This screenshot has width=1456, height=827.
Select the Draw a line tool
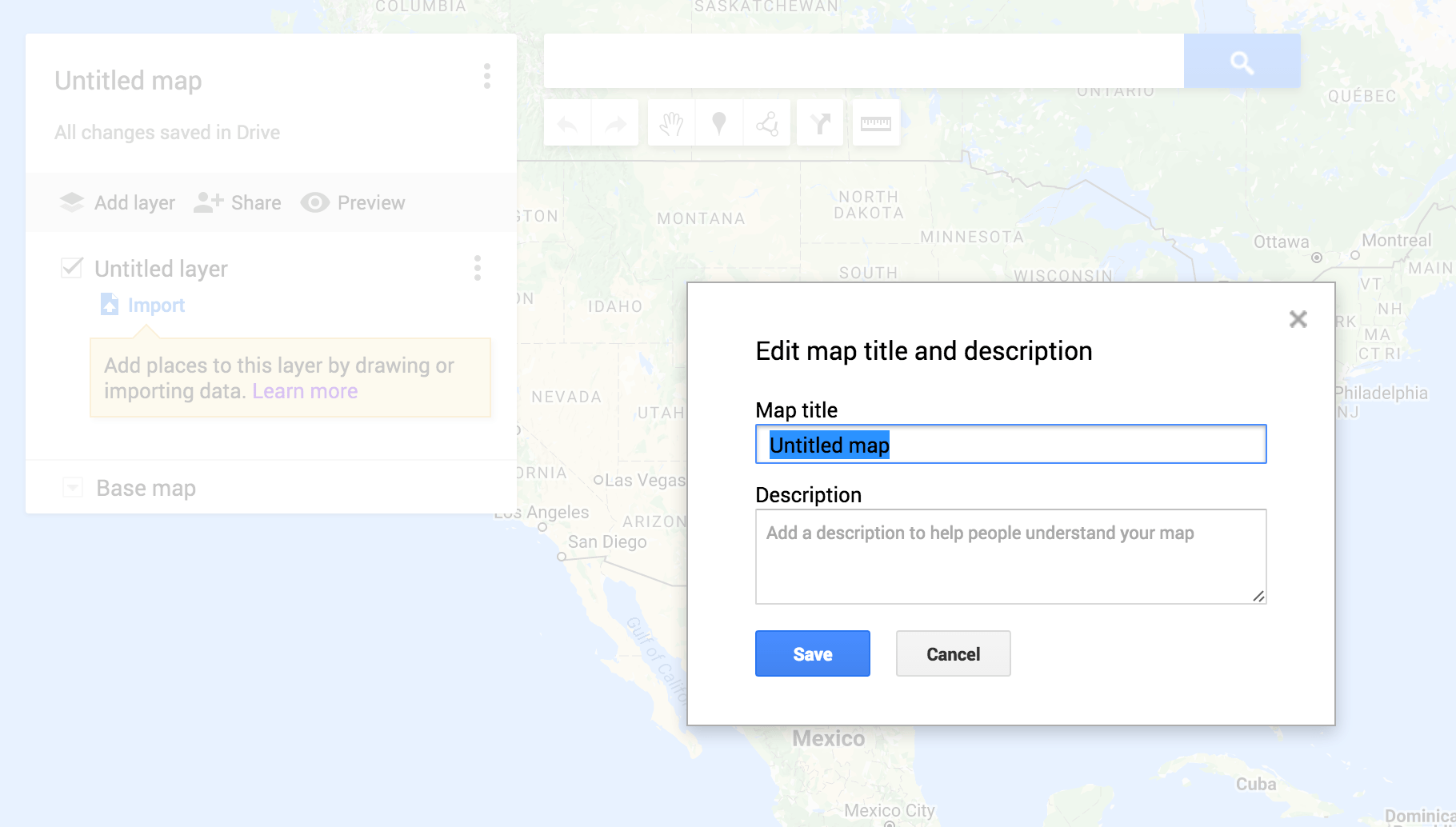tap(767, 123)
